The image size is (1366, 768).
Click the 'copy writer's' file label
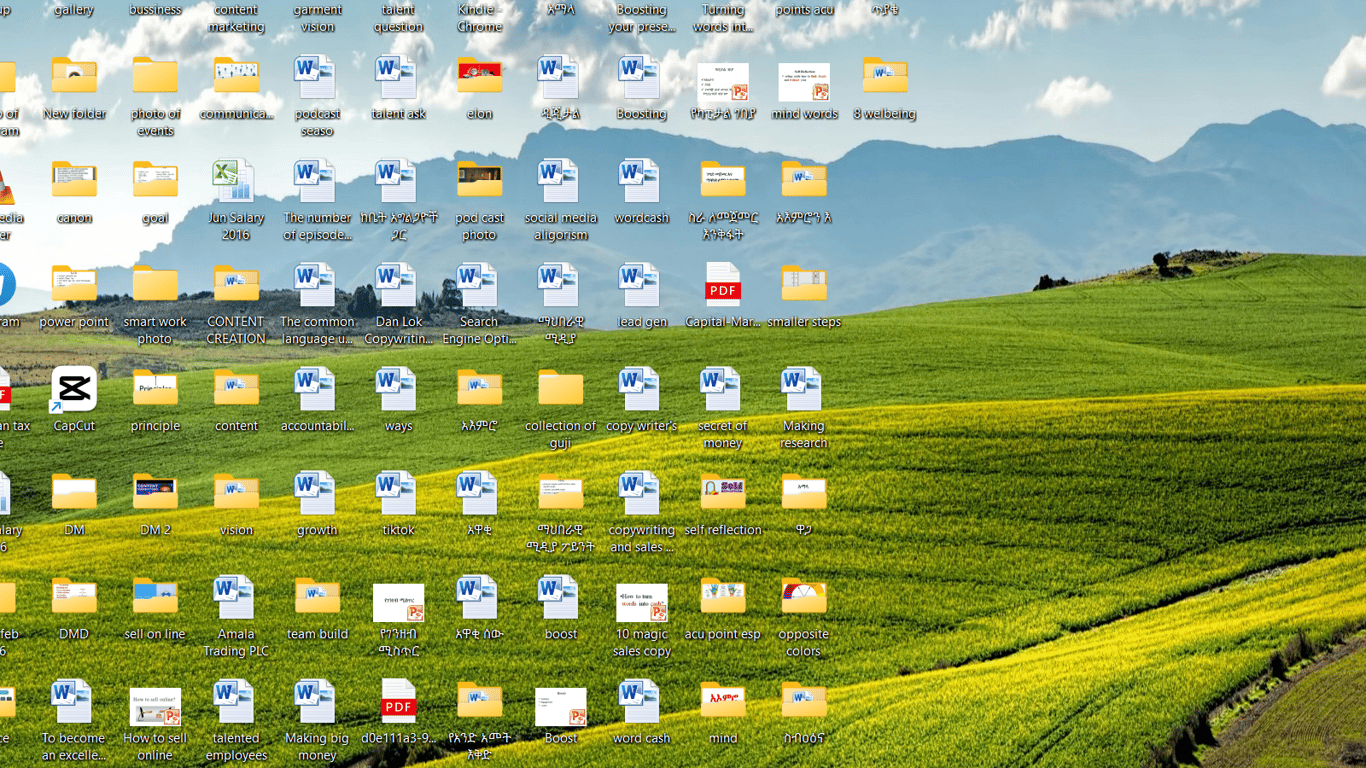click(642, 426)
